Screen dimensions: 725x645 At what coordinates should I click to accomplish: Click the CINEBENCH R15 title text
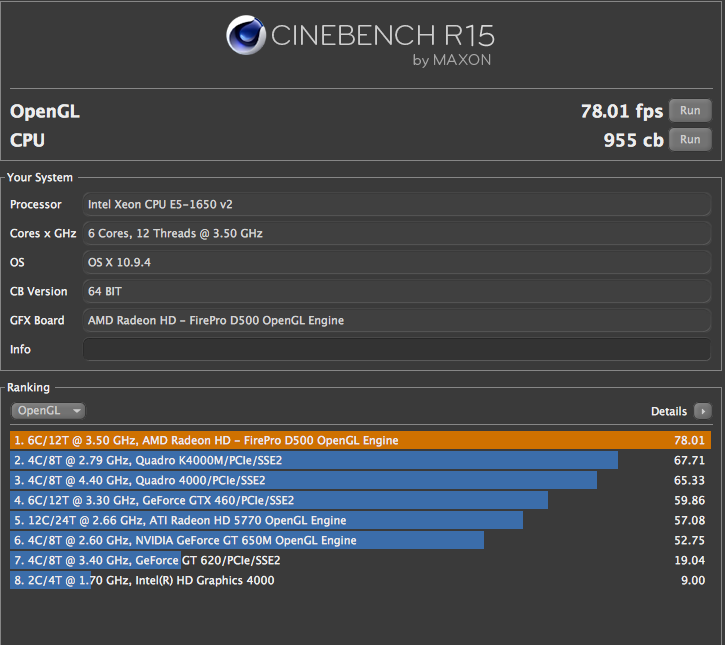click(x=382, y=36)
